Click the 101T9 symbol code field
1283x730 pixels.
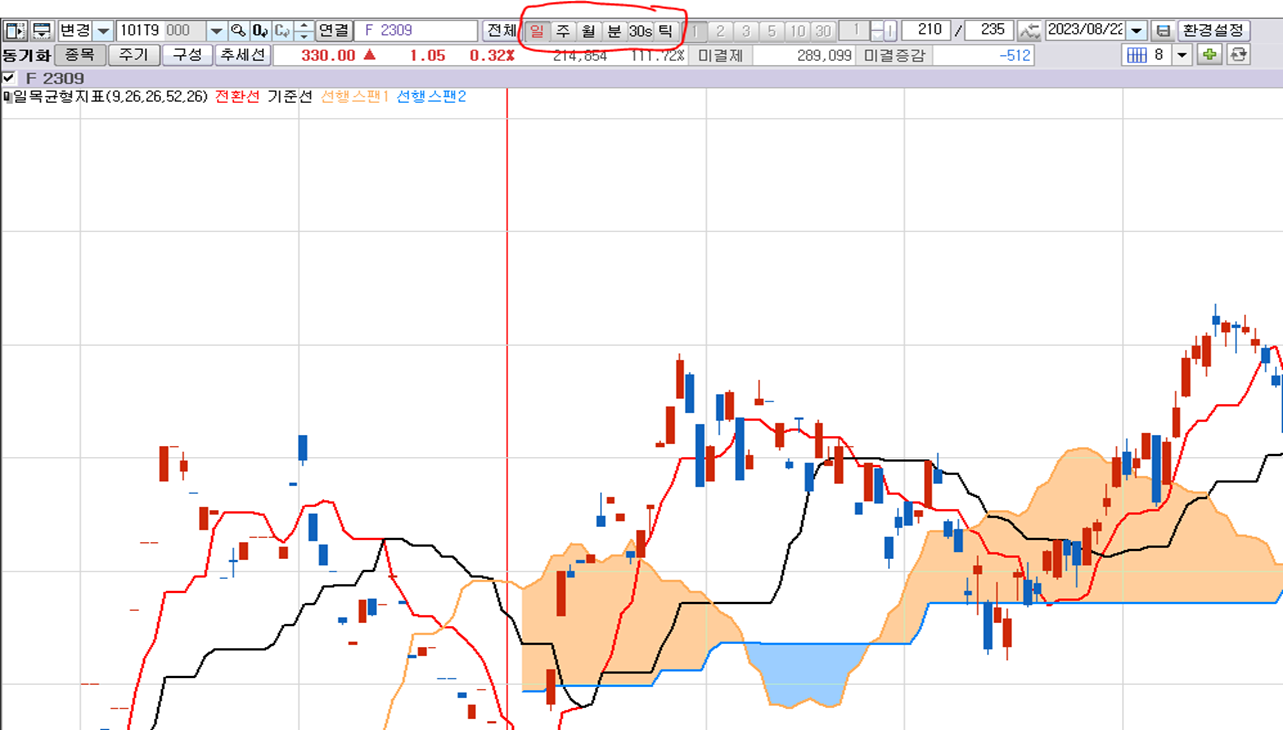tap(161, 31)
